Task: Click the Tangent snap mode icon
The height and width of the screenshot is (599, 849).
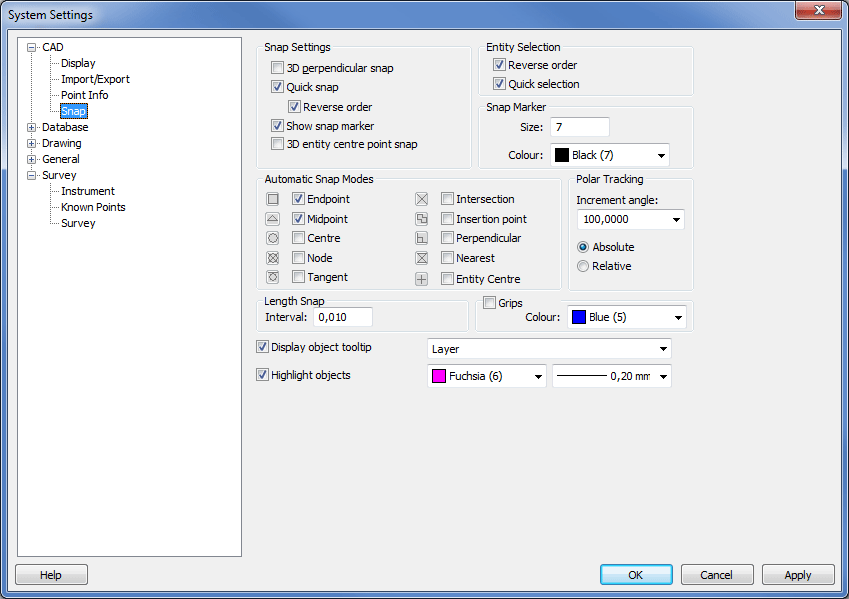Action: tap(272, 278)
